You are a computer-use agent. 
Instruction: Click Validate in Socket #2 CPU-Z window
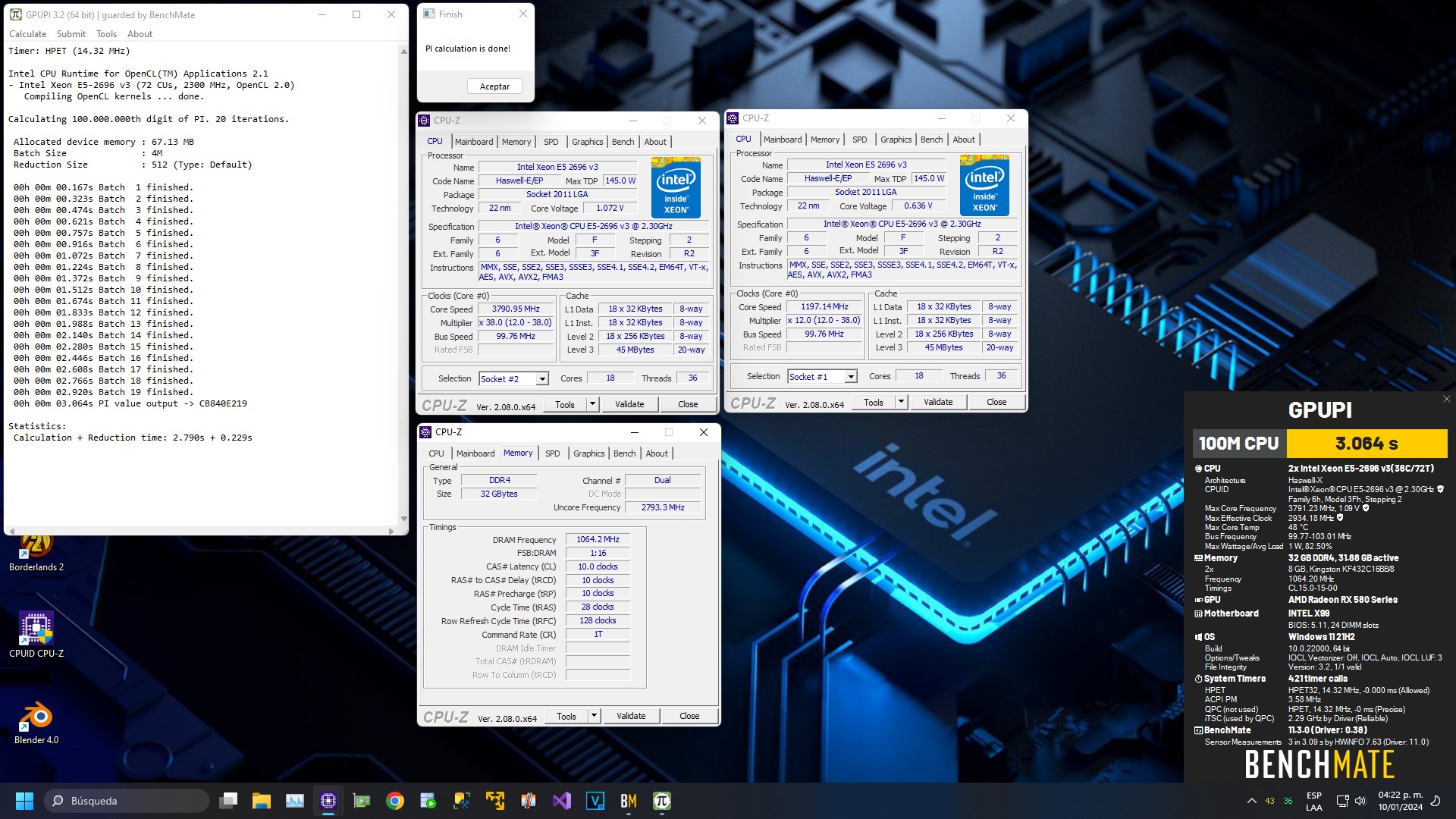click(x=629, y=404)
